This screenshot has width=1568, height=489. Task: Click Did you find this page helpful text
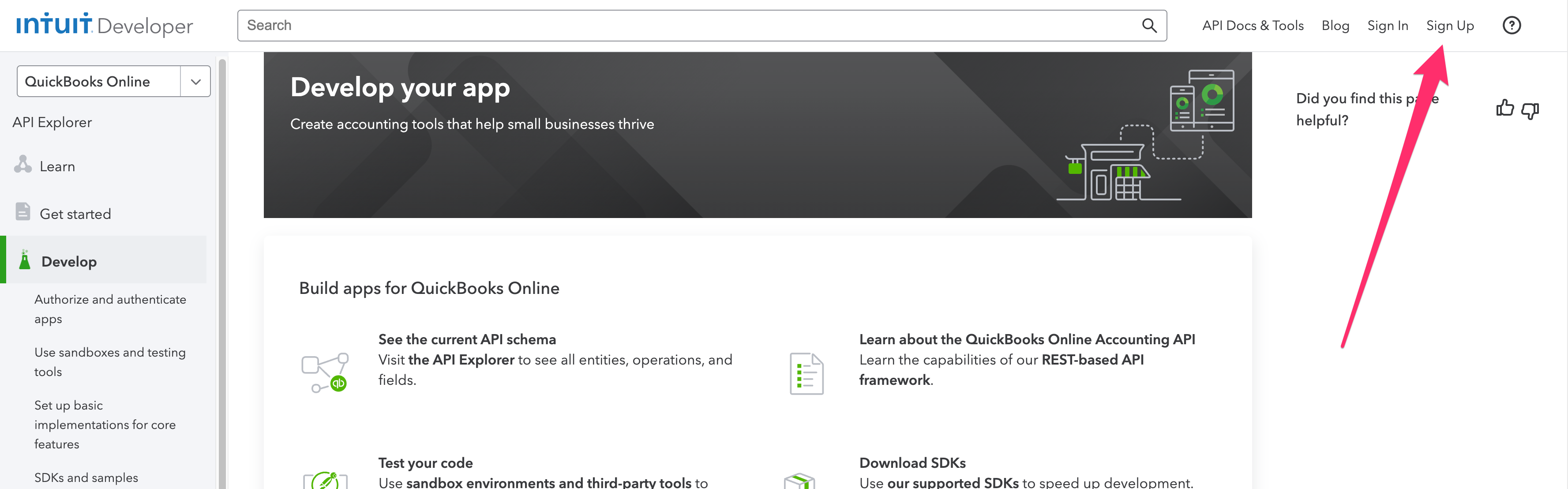point(1367,109)
